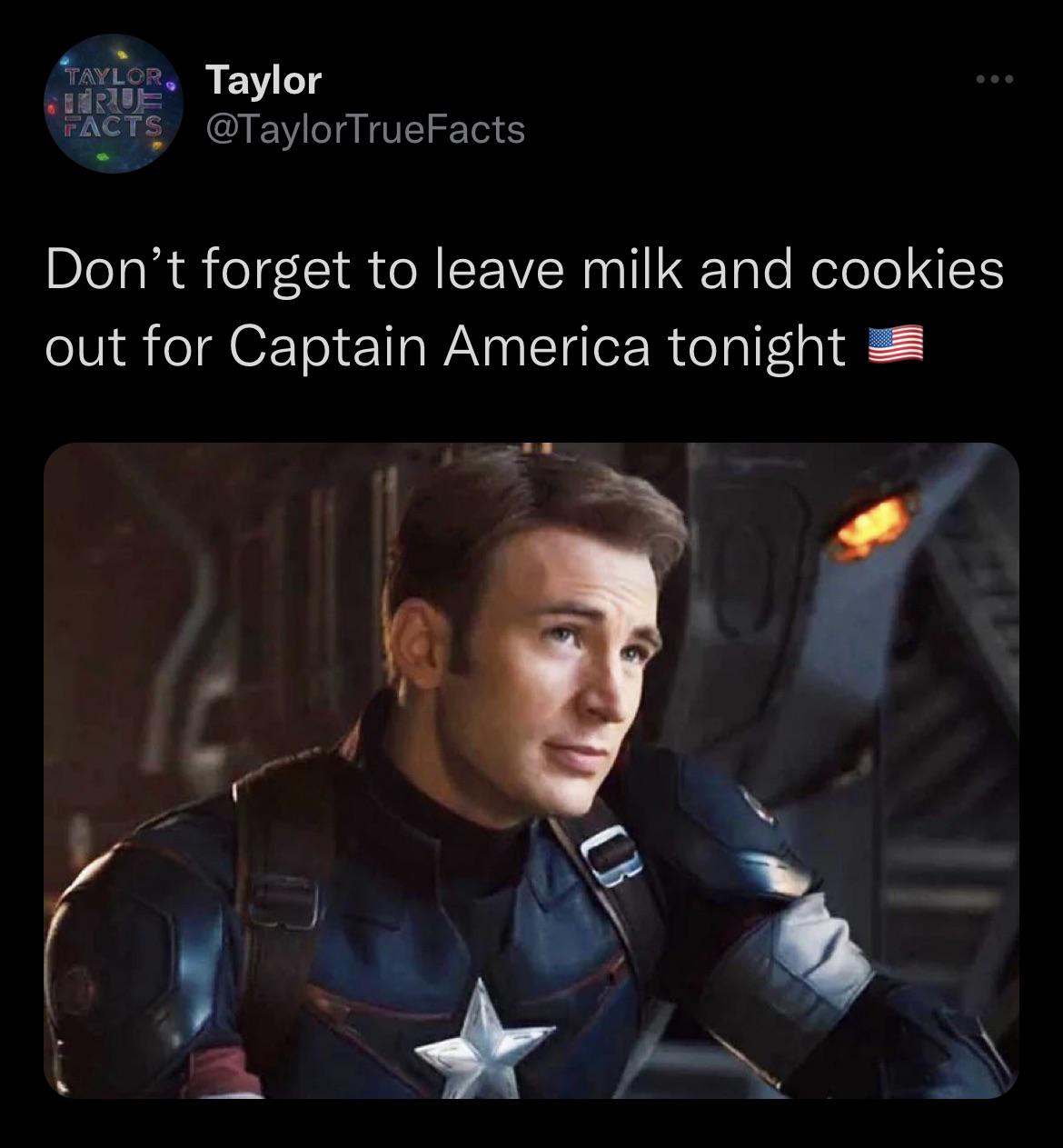Screen dimensions: 1063x1148
Task: Click the "FACTS" text inside avatar logo
Action: tap(106, 125)
